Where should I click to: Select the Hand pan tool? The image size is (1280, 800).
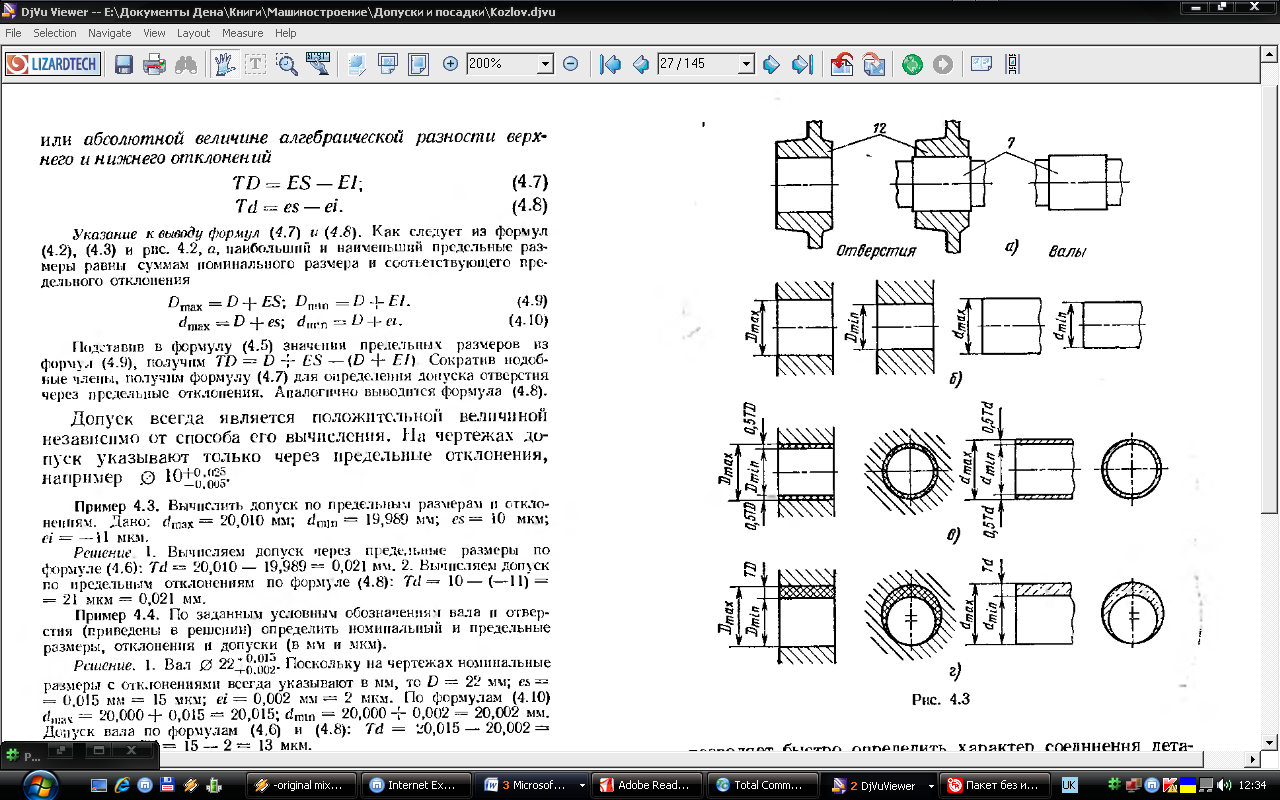tap(224, 64)
